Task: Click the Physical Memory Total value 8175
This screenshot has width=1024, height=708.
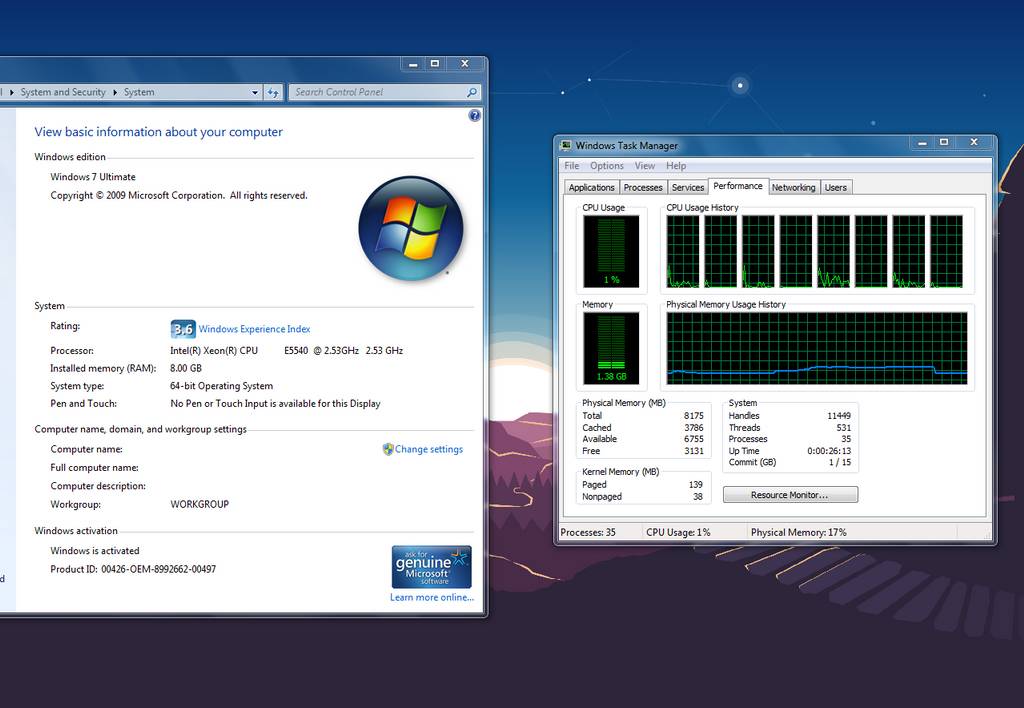Action: [694, 416]
